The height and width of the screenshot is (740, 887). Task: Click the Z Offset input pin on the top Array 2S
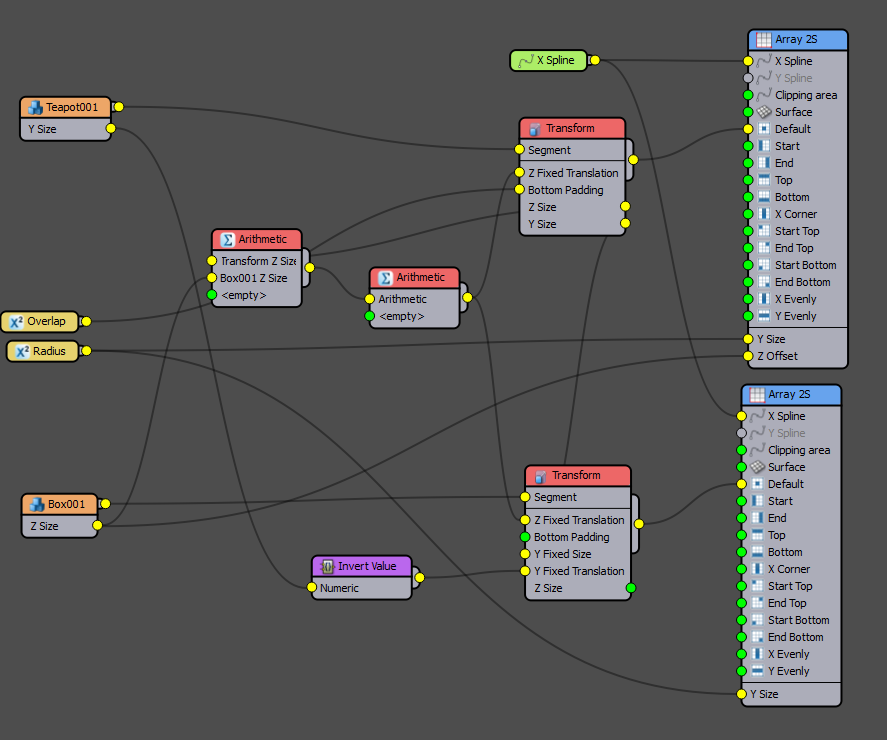(747, 355)
